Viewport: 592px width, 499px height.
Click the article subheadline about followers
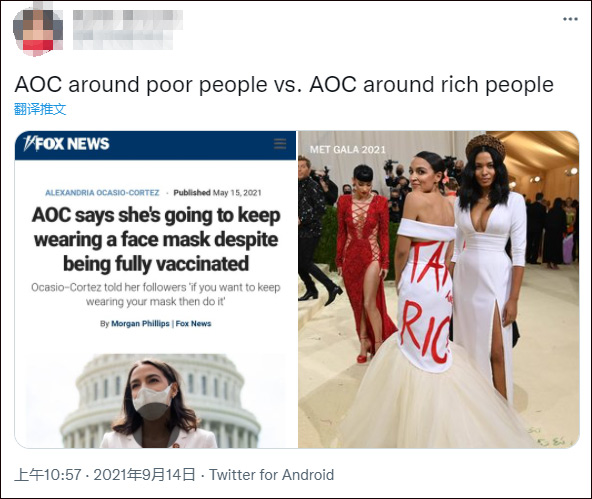click(x=156, y=294)
